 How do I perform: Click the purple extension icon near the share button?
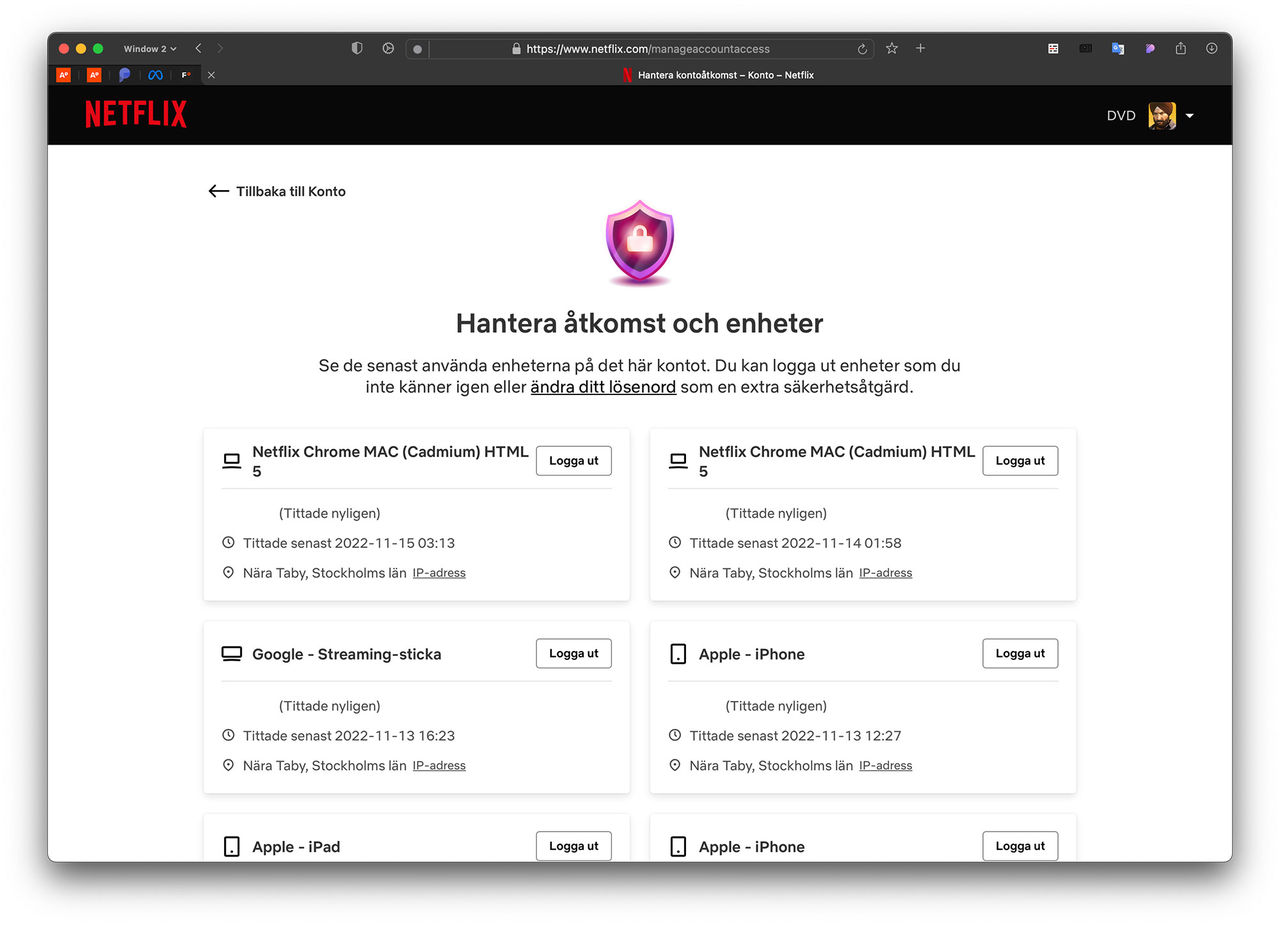click(x=1150, y=48)
